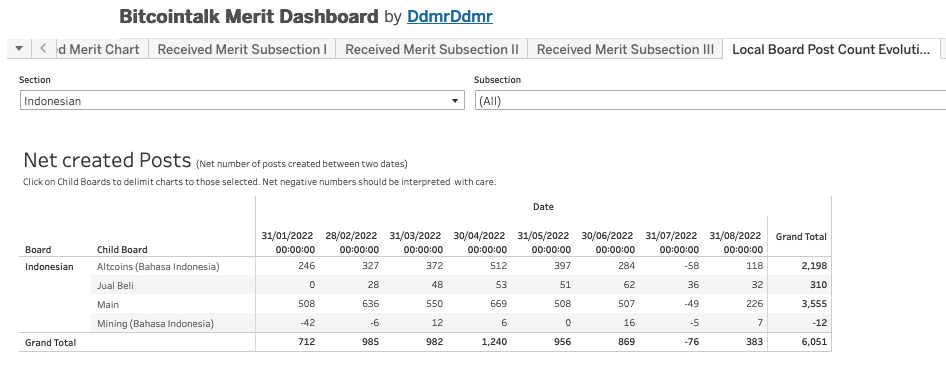Open the tab list dropdown arrow
Screen dimensions: 946x368
[19, 49]
